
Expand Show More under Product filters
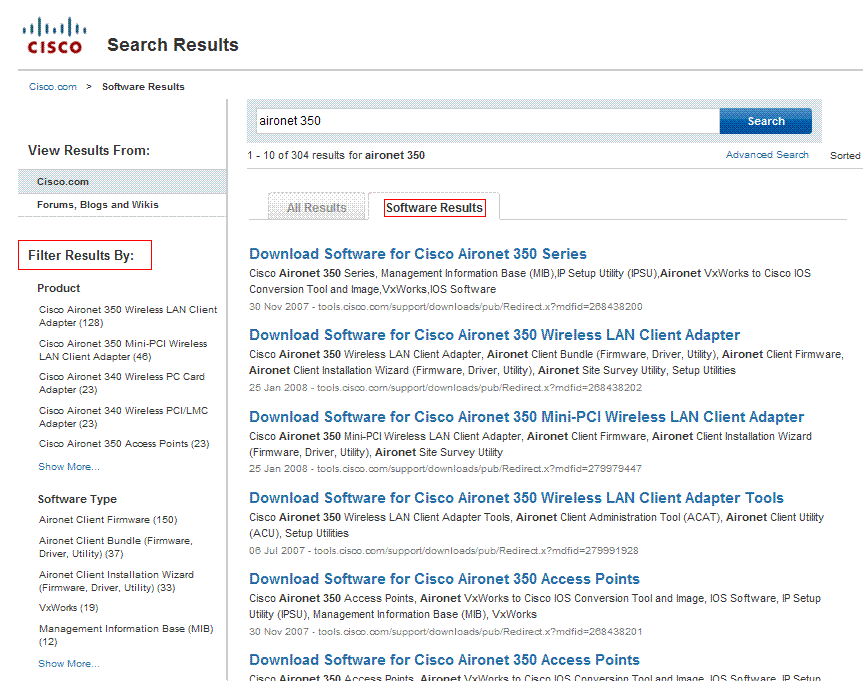pyautogui.click(x=69, y=467)
